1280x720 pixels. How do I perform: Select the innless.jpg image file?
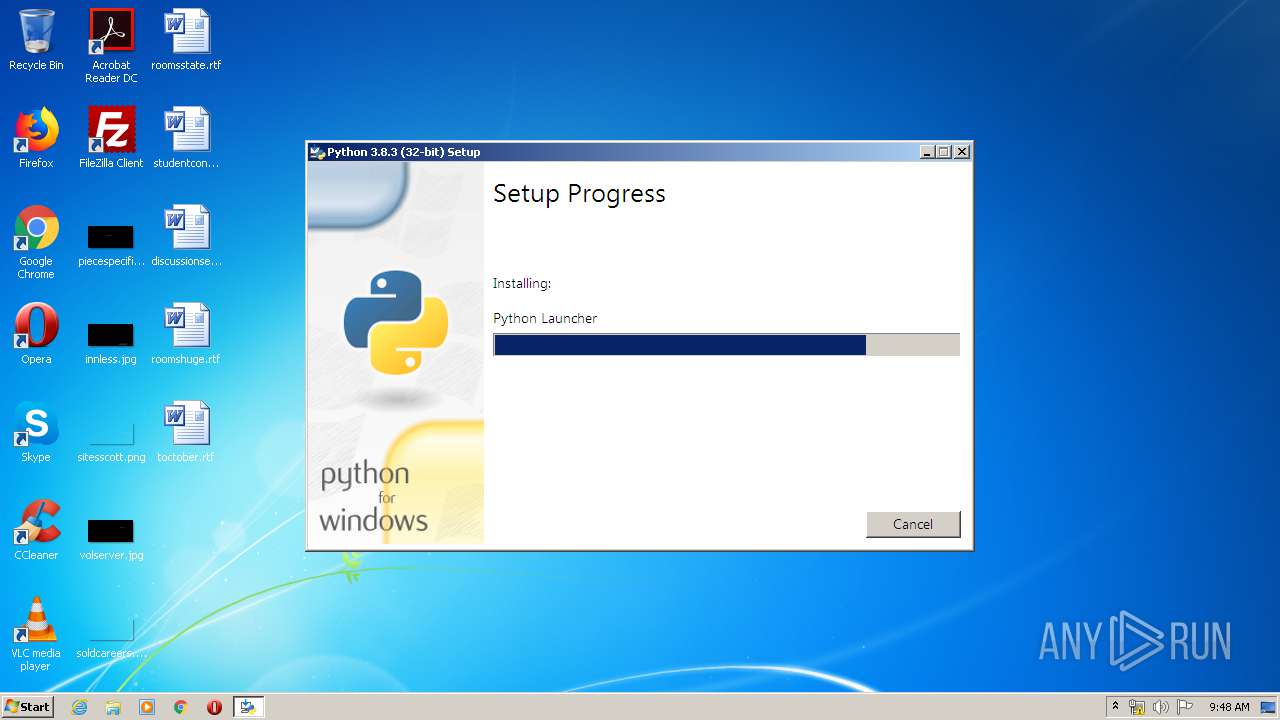tap(111, 340)
